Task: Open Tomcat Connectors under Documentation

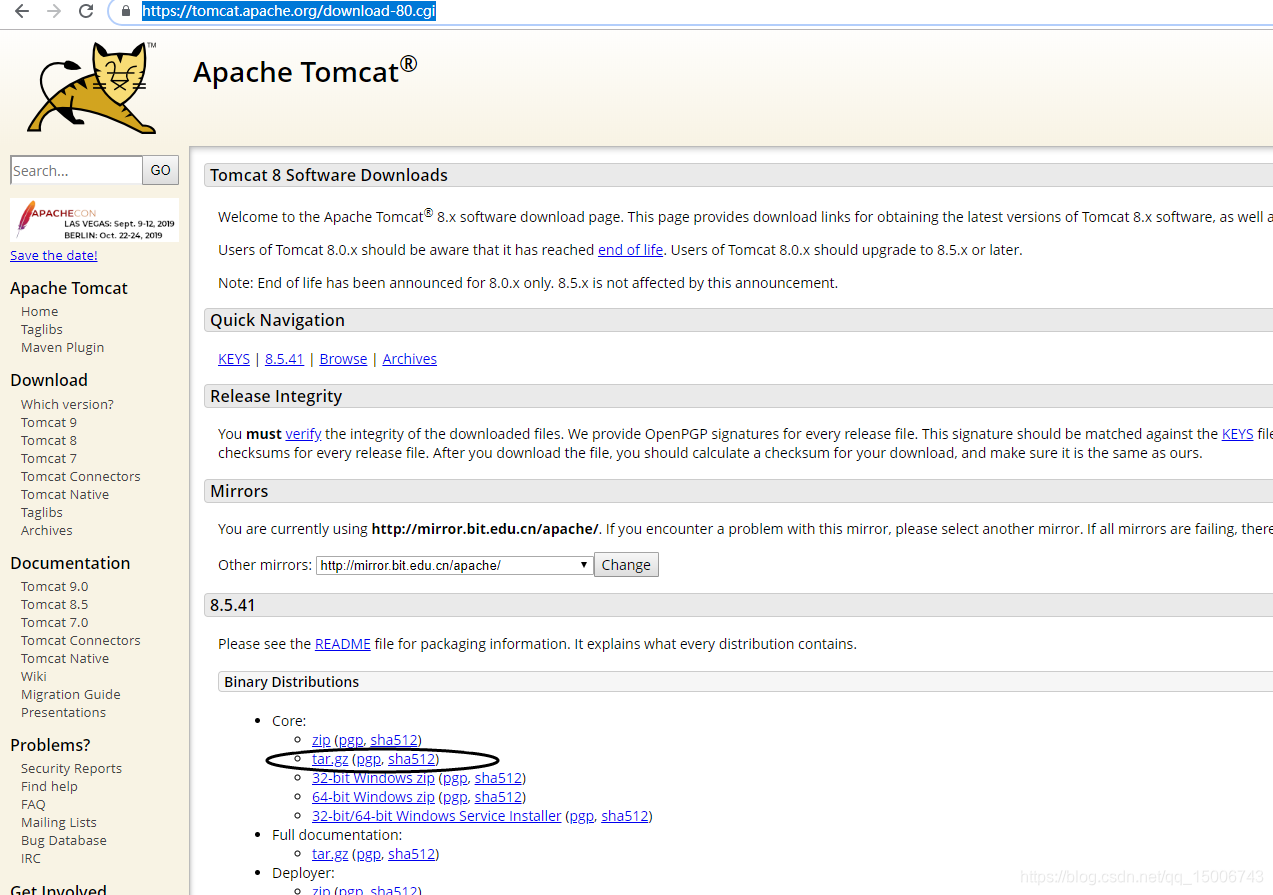Action: click(81, 640)
